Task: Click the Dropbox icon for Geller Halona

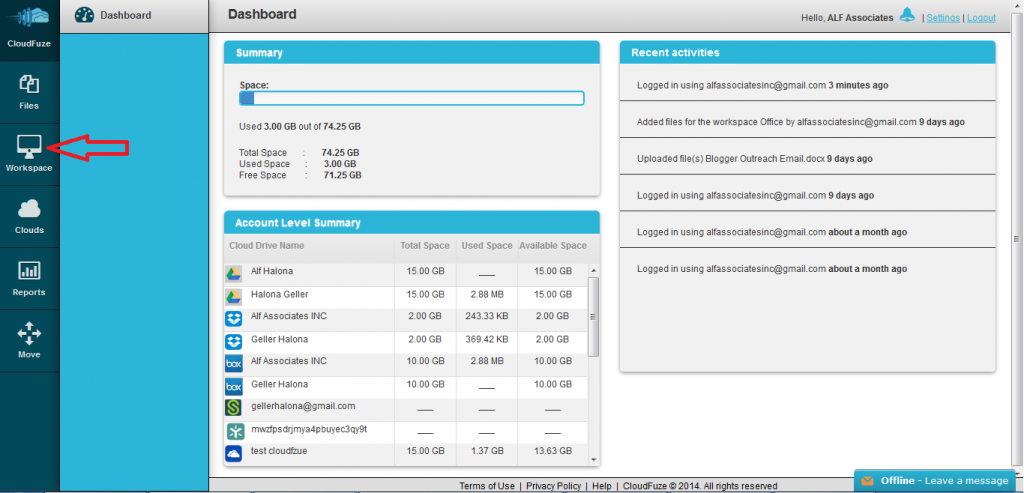Action: pos(234,342)
